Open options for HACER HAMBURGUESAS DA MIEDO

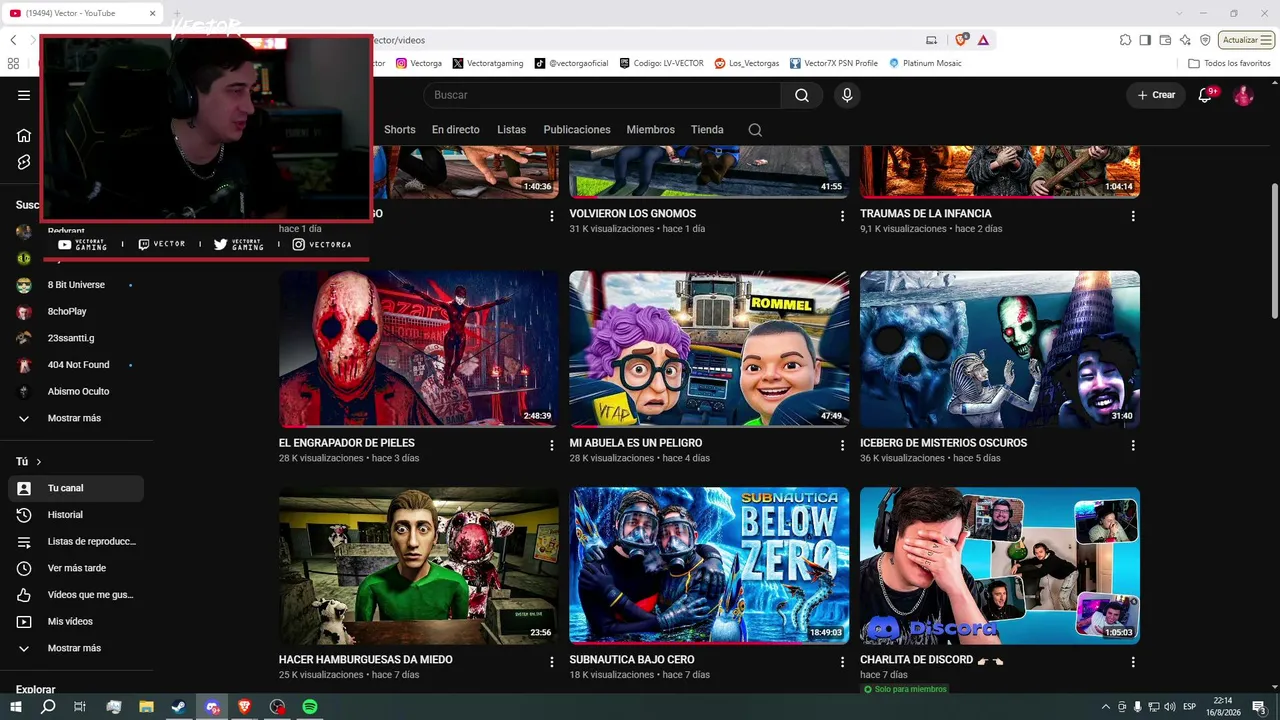[551, 662]
